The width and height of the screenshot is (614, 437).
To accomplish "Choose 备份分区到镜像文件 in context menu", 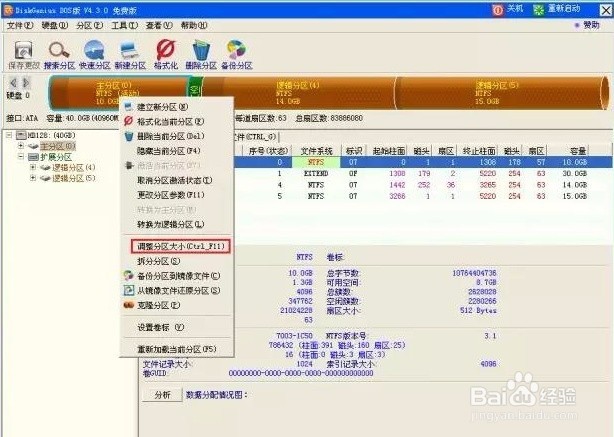I will (x=177, y=276).
